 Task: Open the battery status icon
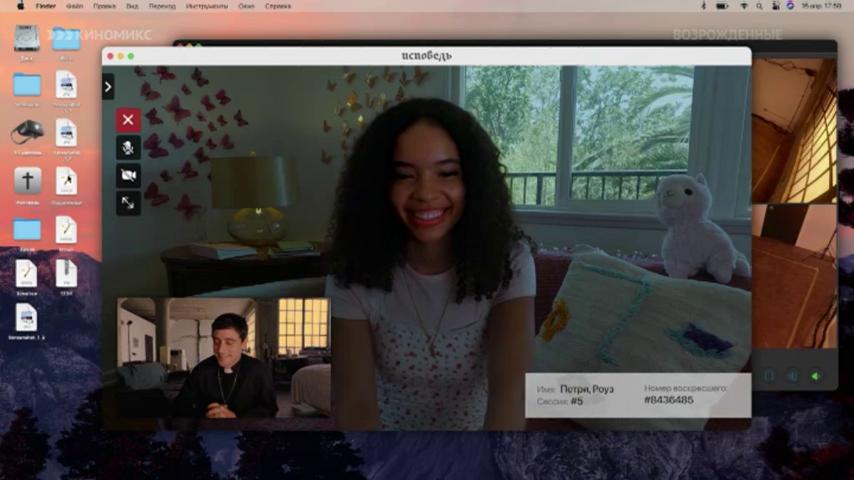tap(722, 6)
